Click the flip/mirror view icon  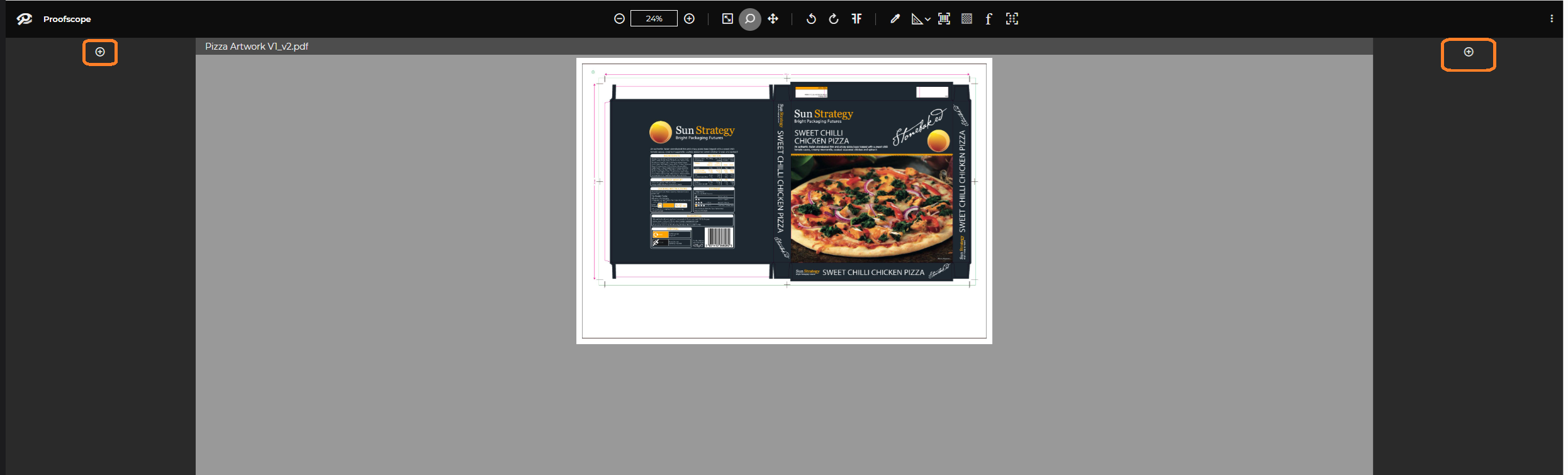pos(856,19)
